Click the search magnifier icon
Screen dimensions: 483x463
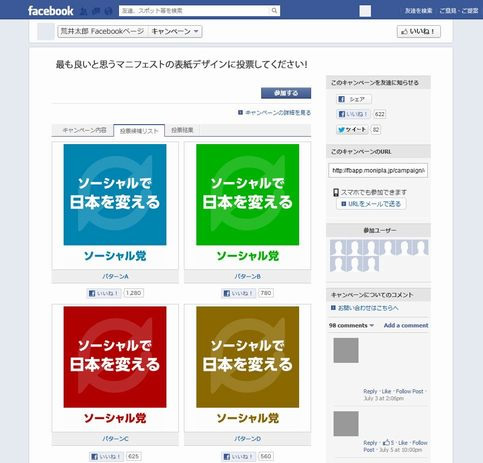tap(274, 11)
